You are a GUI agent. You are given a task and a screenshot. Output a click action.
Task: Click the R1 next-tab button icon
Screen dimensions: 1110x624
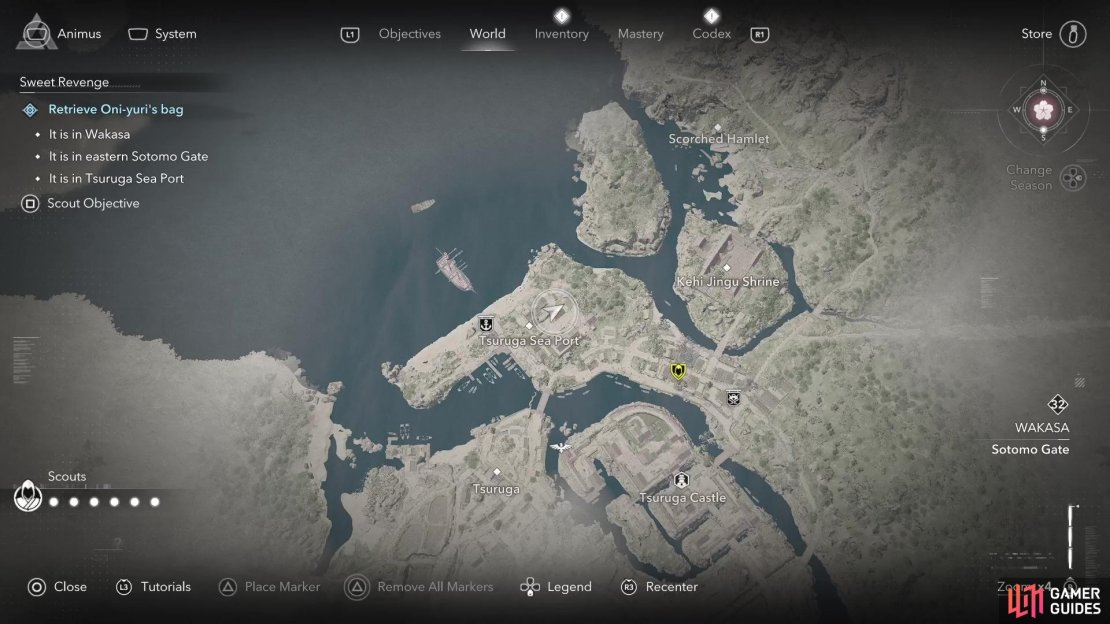[760, 34]
